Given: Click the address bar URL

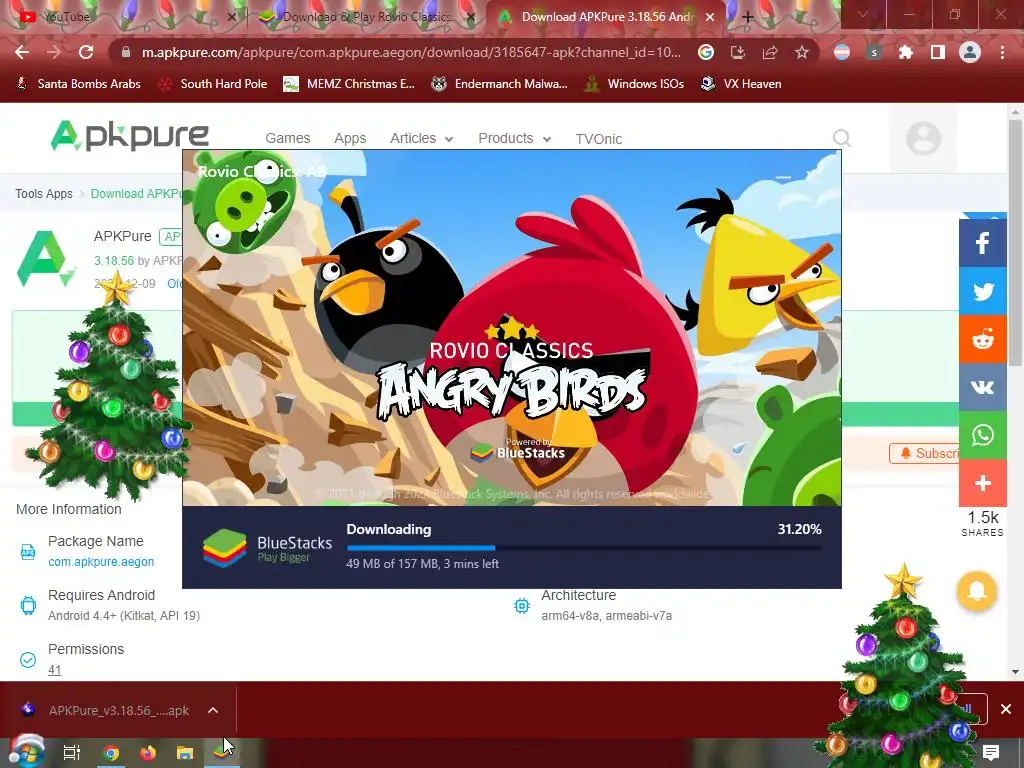Looking at the screenshot, I should [x=411, y=53].
